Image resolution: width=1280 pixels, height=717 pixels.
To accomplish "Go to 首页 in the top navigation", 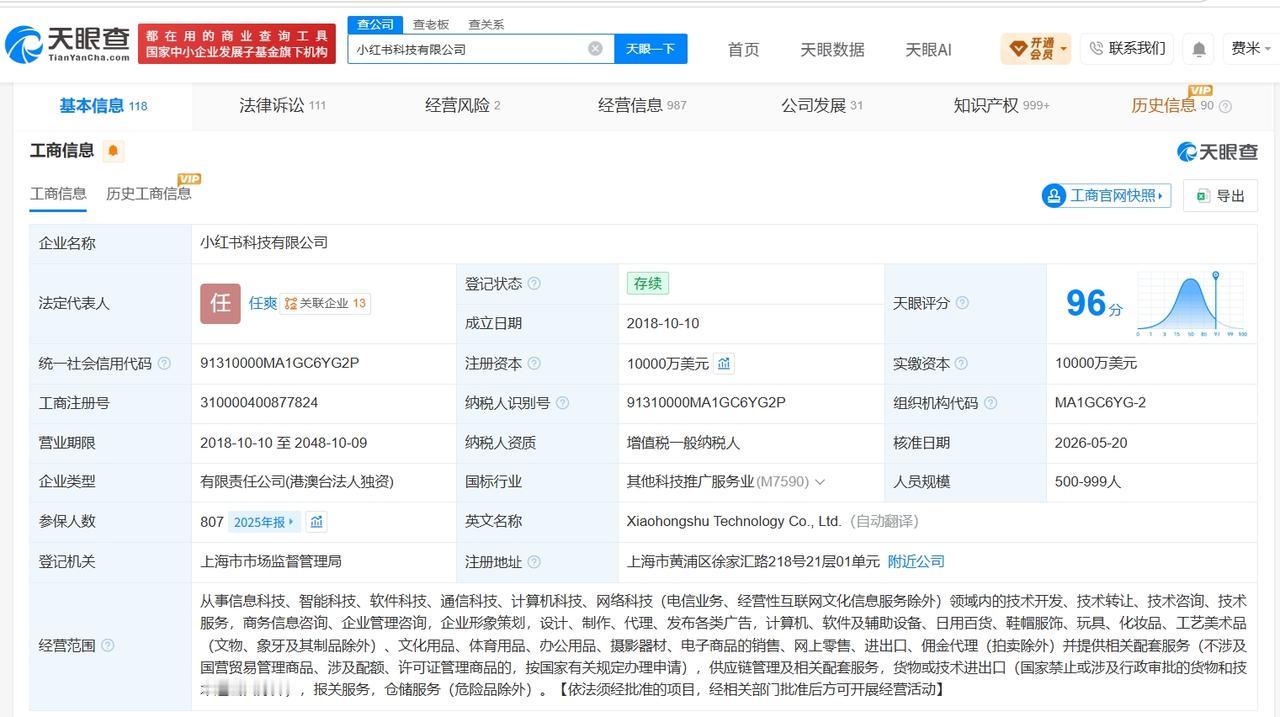I will pyautogui.click(x=743, y=49).
